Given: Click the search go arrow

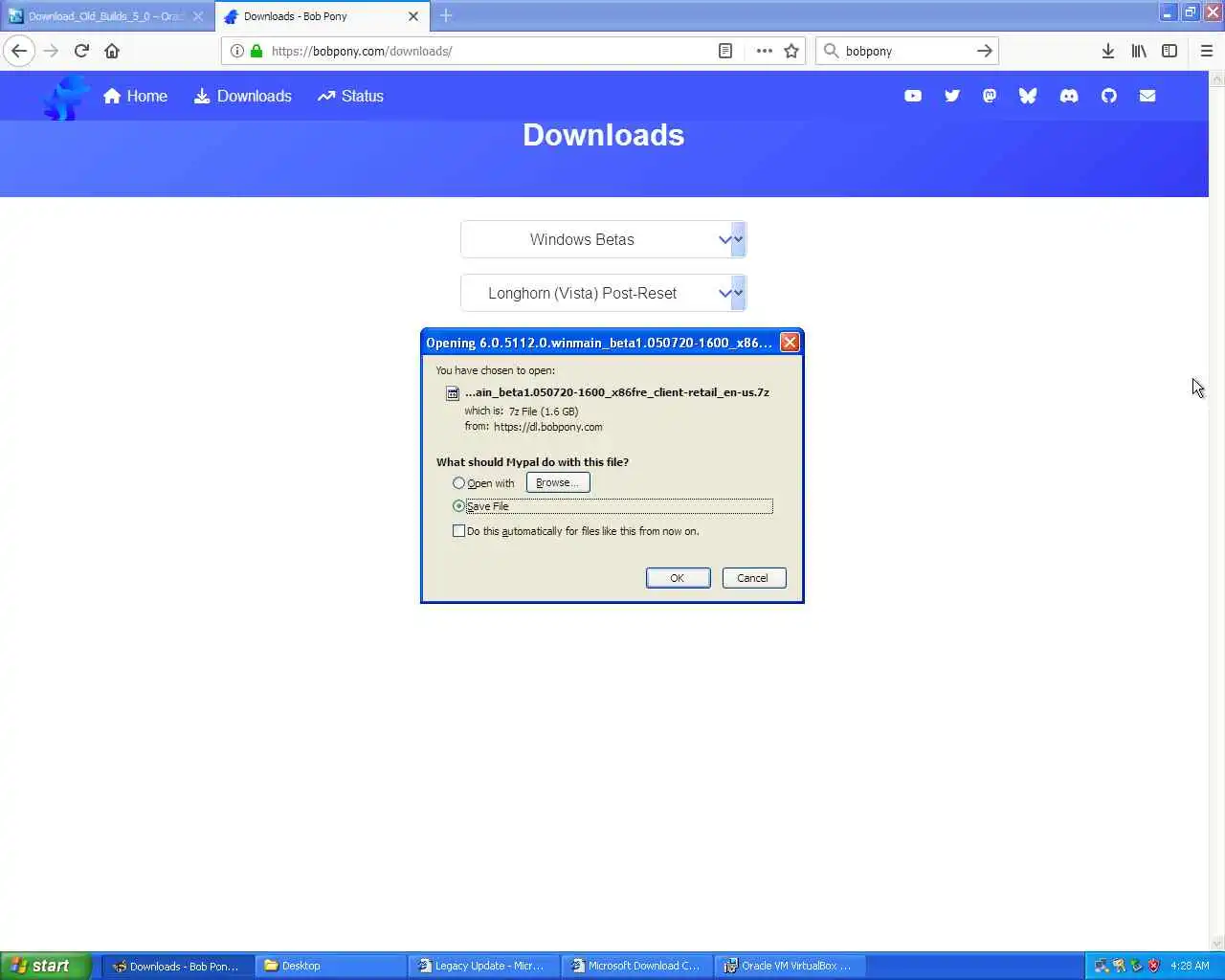Looking at the screenshot, I should click(985, 51).
